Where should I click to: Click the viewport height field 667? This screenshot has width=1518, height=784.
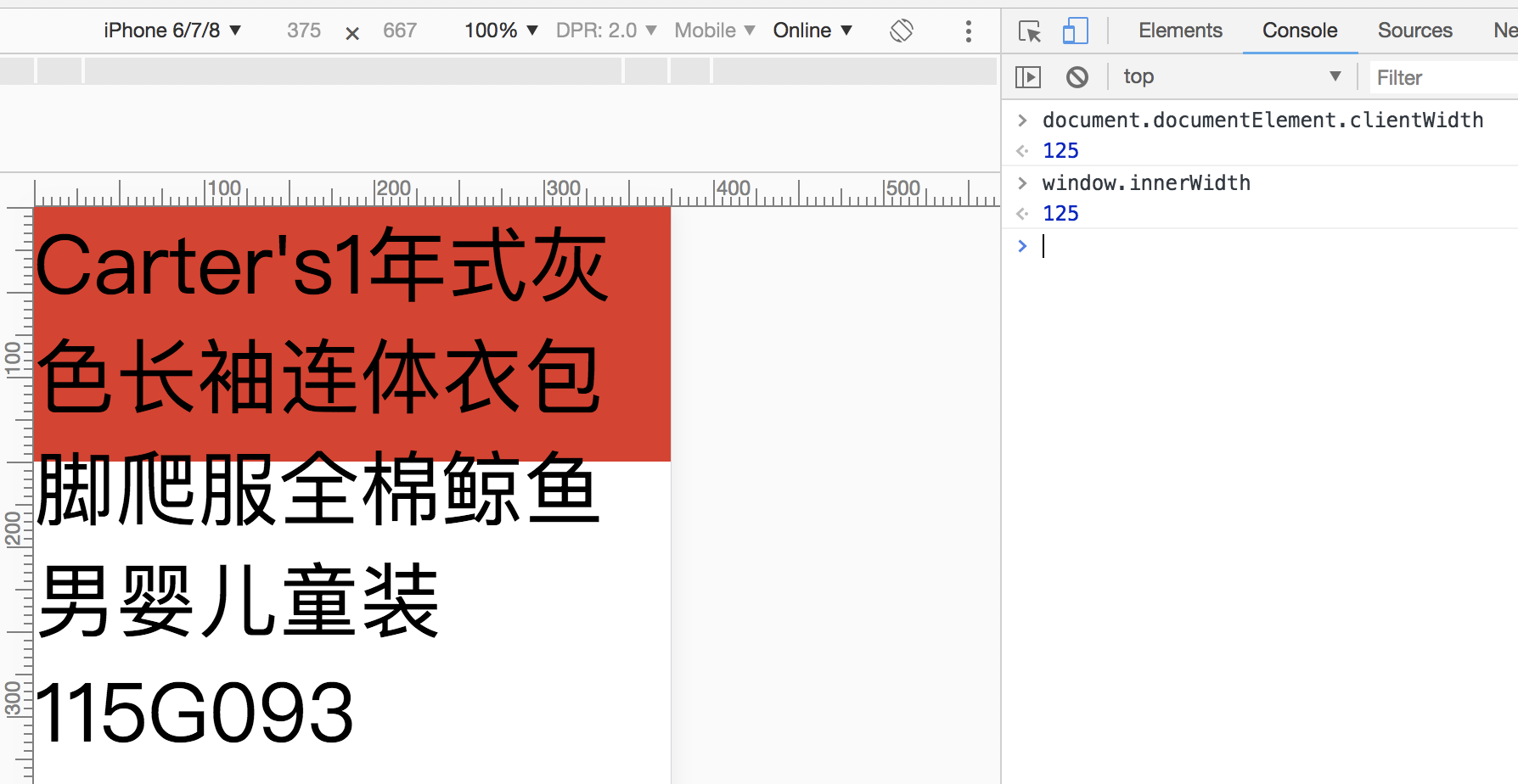coord(400,31)
